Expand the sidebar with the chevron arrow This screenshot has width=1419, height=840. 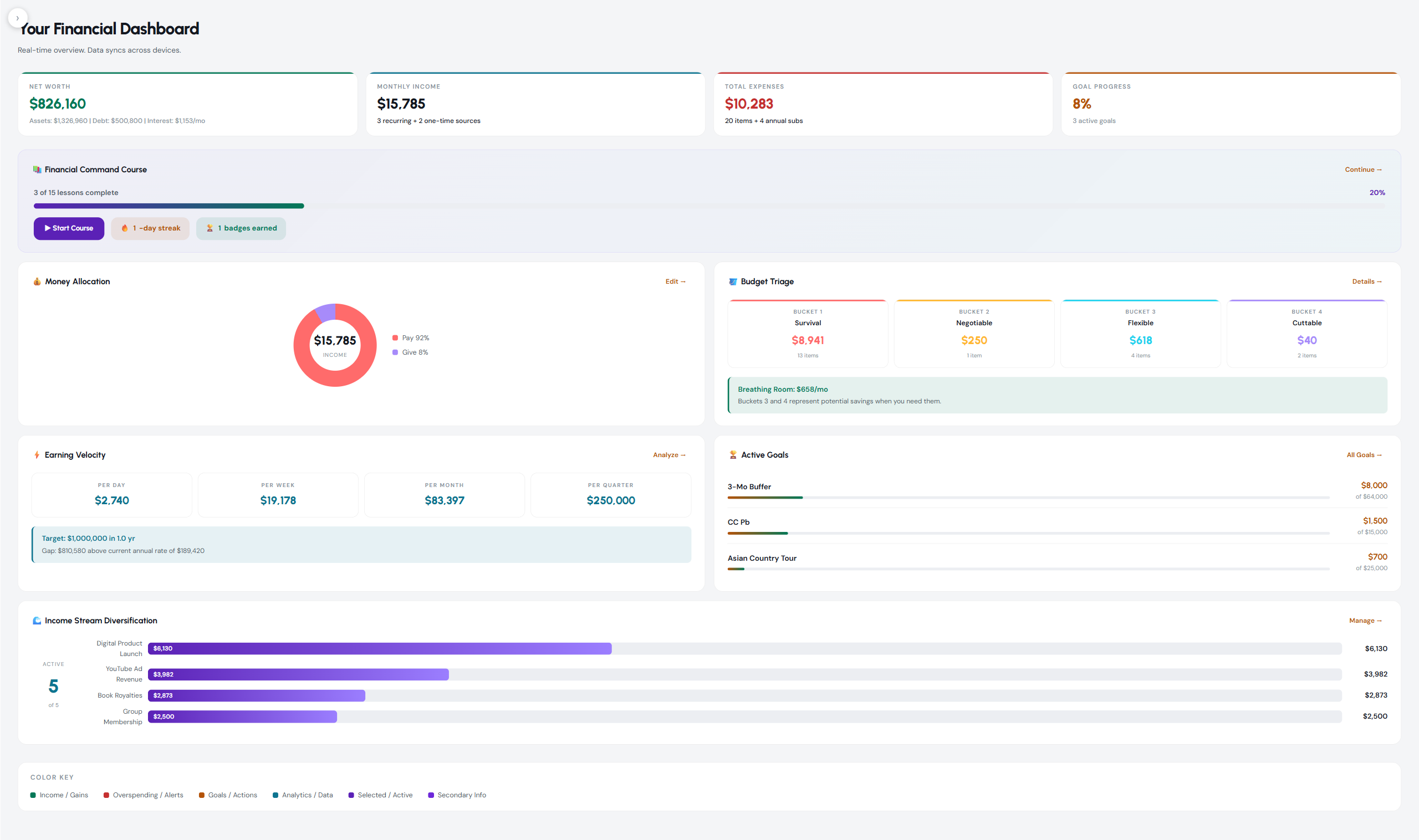click(18, 18)
